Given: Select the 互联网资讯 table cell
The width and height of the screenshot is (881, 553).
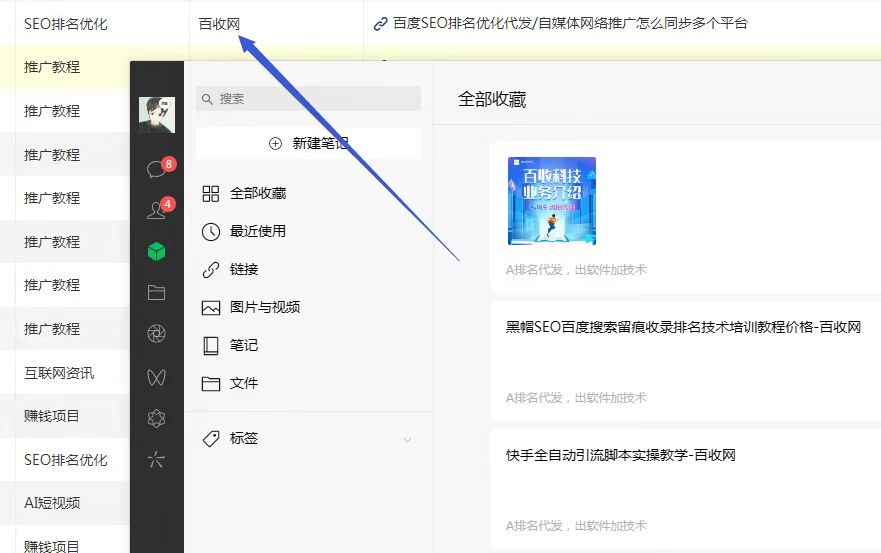Looking at the screenshot, I should (x=59, y=373).
